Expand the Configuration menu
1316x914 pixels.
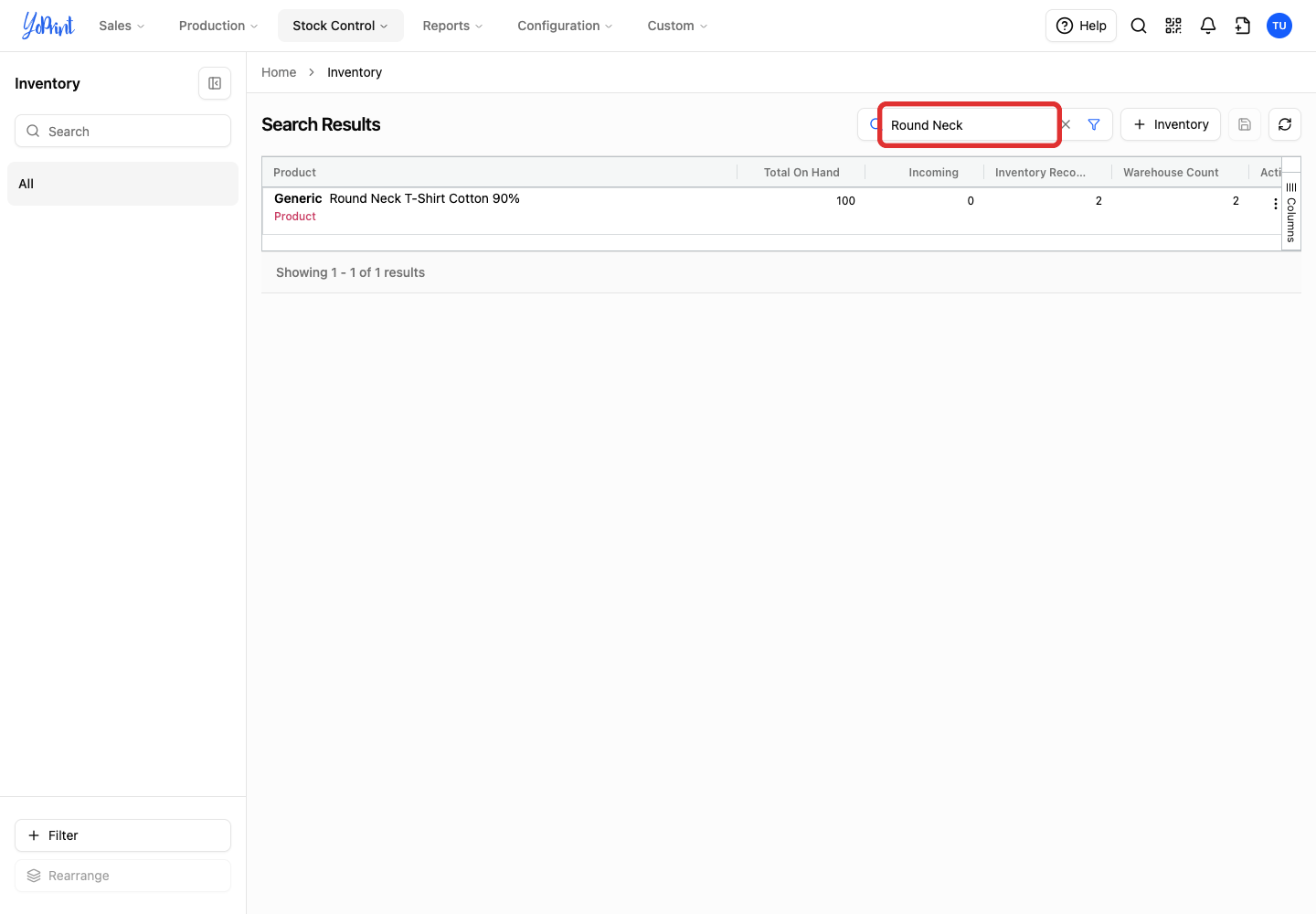tap(565, 26)
